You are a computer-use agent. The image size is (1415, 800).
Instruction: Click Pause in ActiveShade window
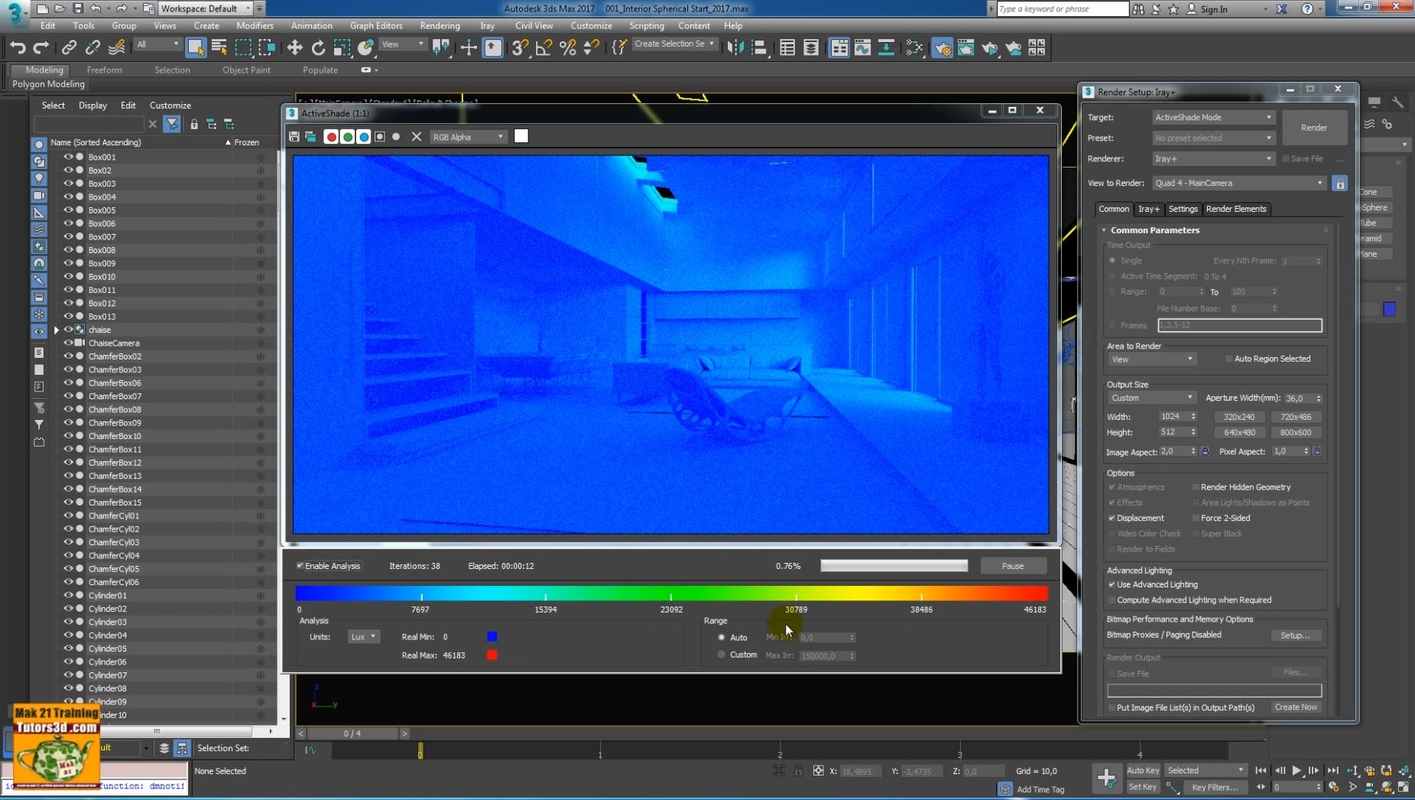tap(1013, 566)
